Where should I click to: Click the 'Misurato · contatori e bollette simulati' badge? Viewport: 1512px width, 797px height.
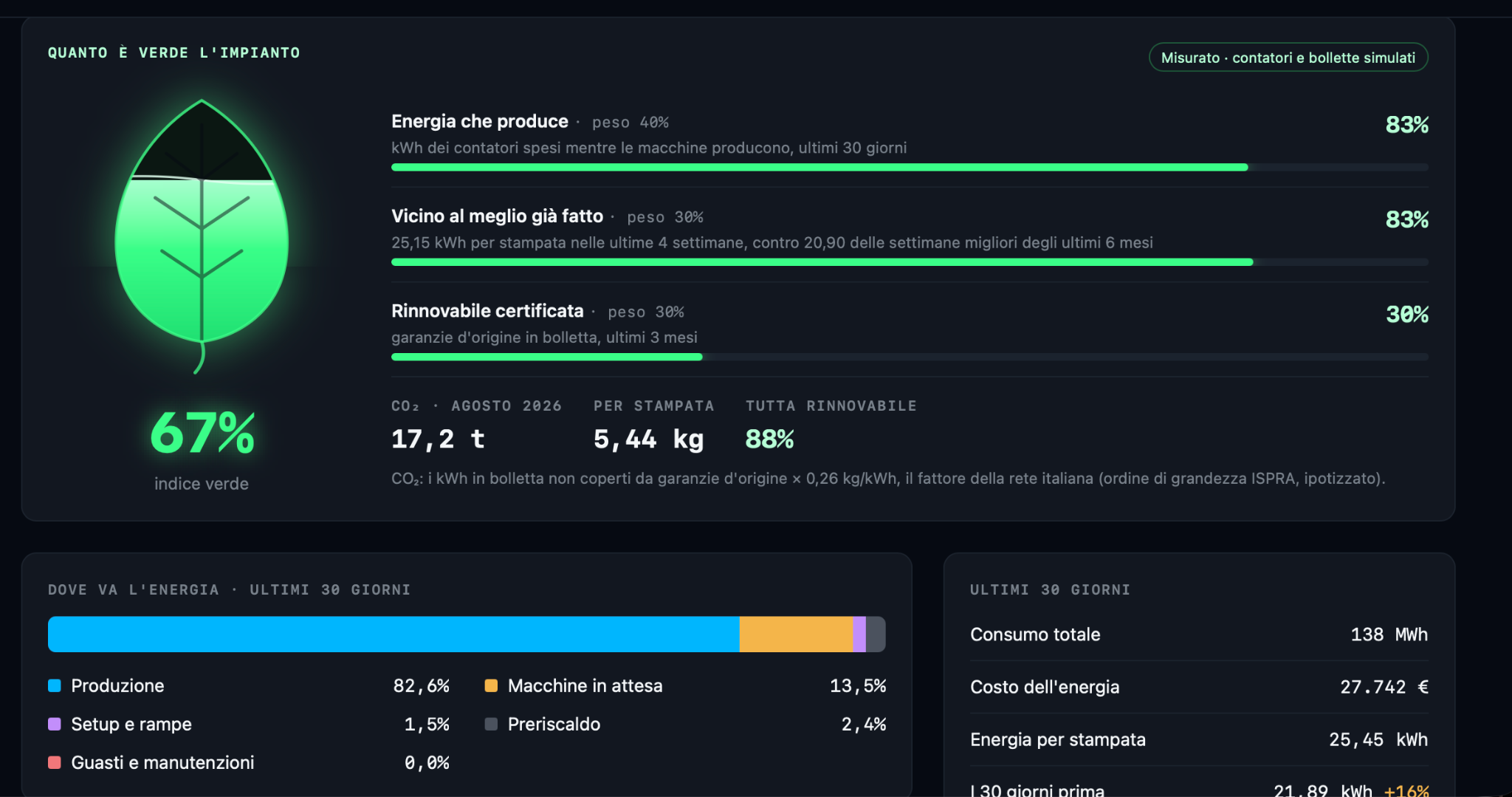pos(1288,58)
